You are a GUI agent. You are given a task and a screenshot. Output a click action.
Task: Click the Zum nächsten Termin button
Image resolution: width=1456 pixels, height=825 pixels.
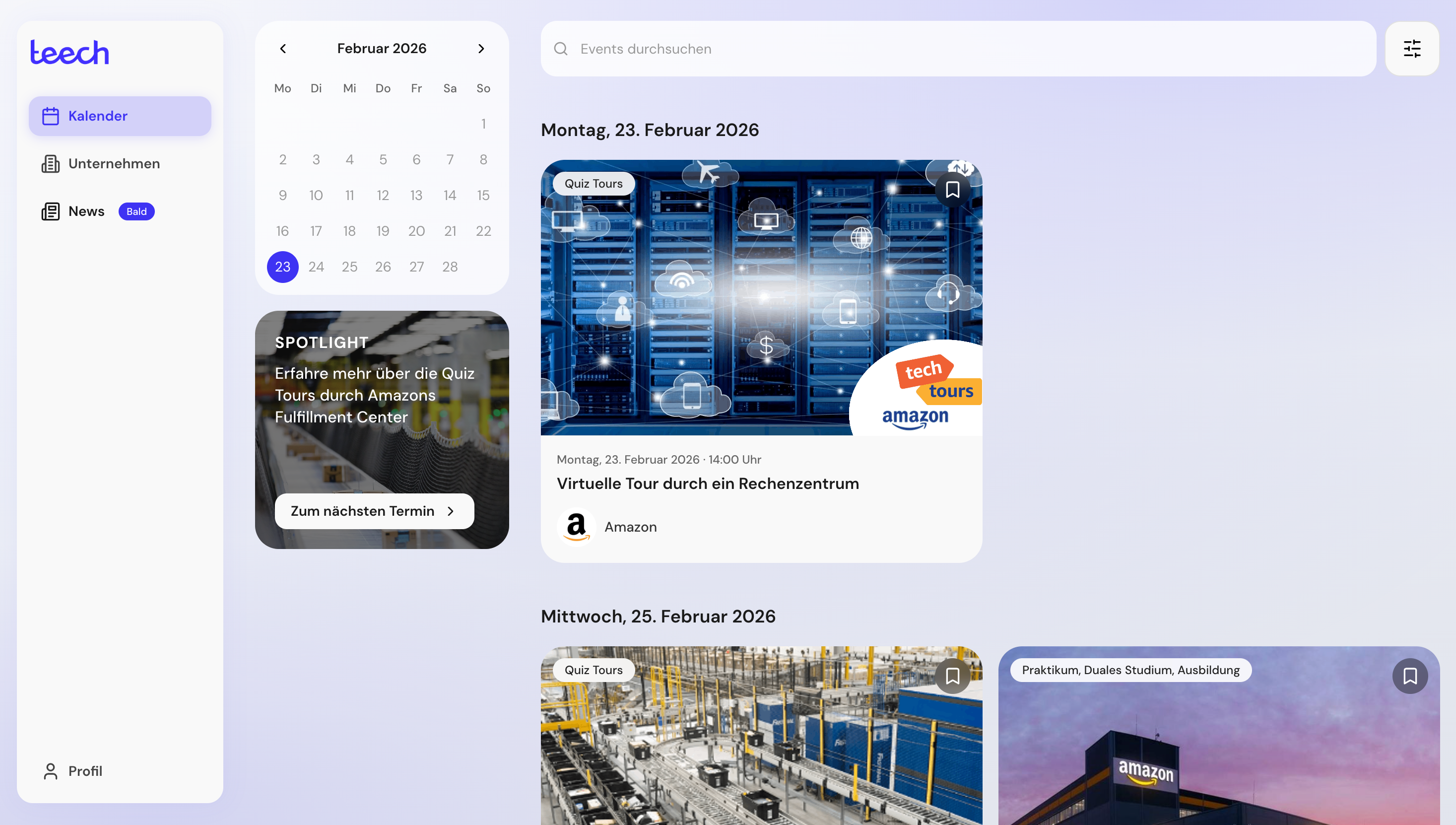(374, 511)
